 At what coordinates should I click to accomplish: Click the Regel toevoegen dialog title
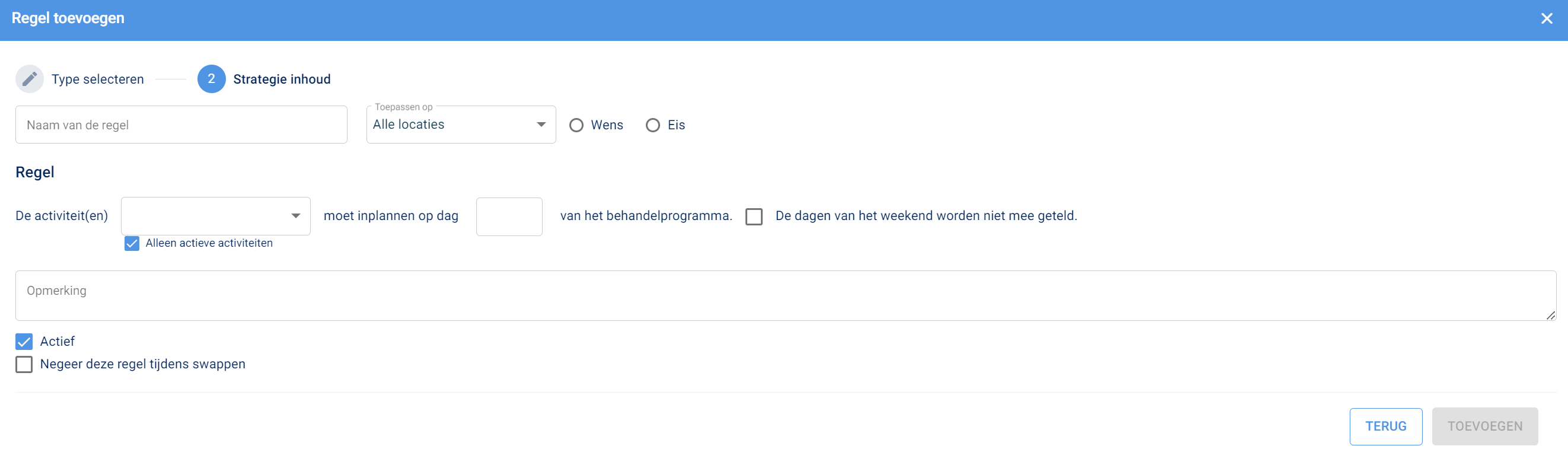tap(68, 18)
